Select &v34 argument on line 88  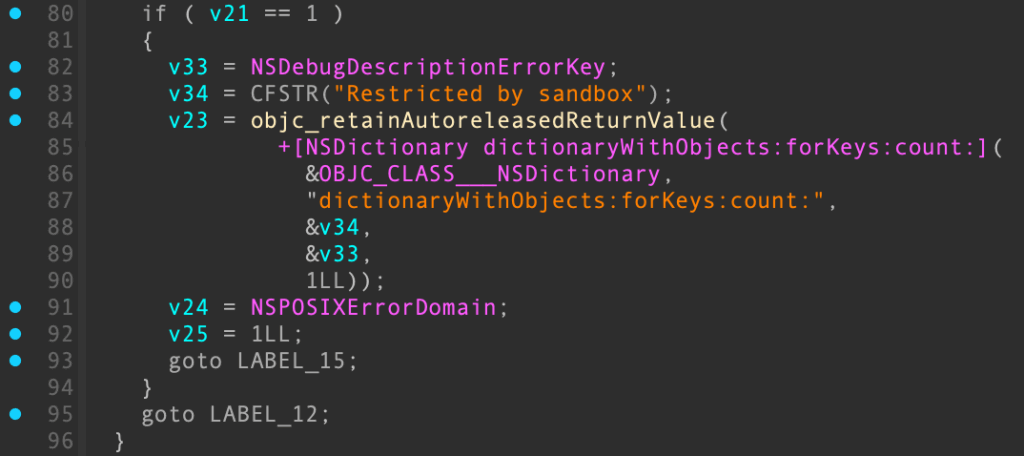(x=332, y=228)
